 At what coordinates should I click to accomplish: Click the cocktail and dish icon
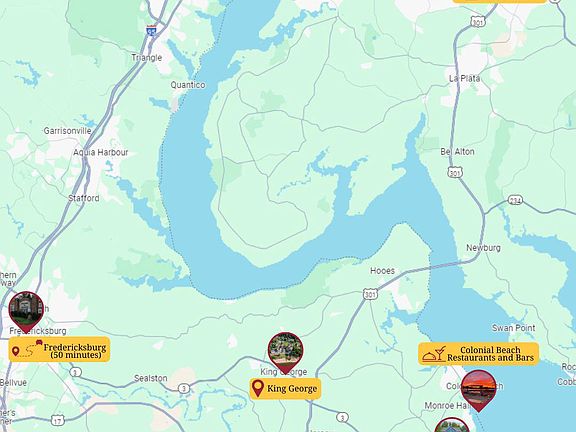(x=434, y=354)
